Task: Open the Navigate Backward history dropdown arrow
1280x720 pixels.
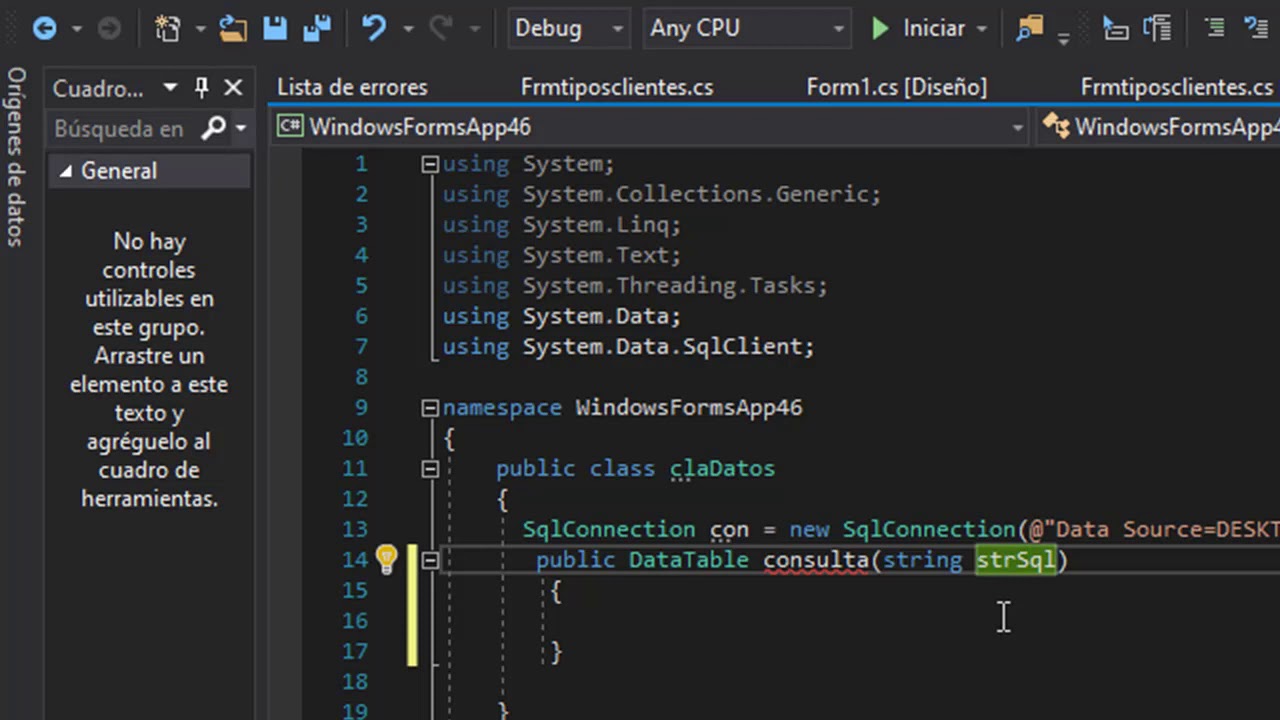Action: pyautogui.click(x=76, y=29)
